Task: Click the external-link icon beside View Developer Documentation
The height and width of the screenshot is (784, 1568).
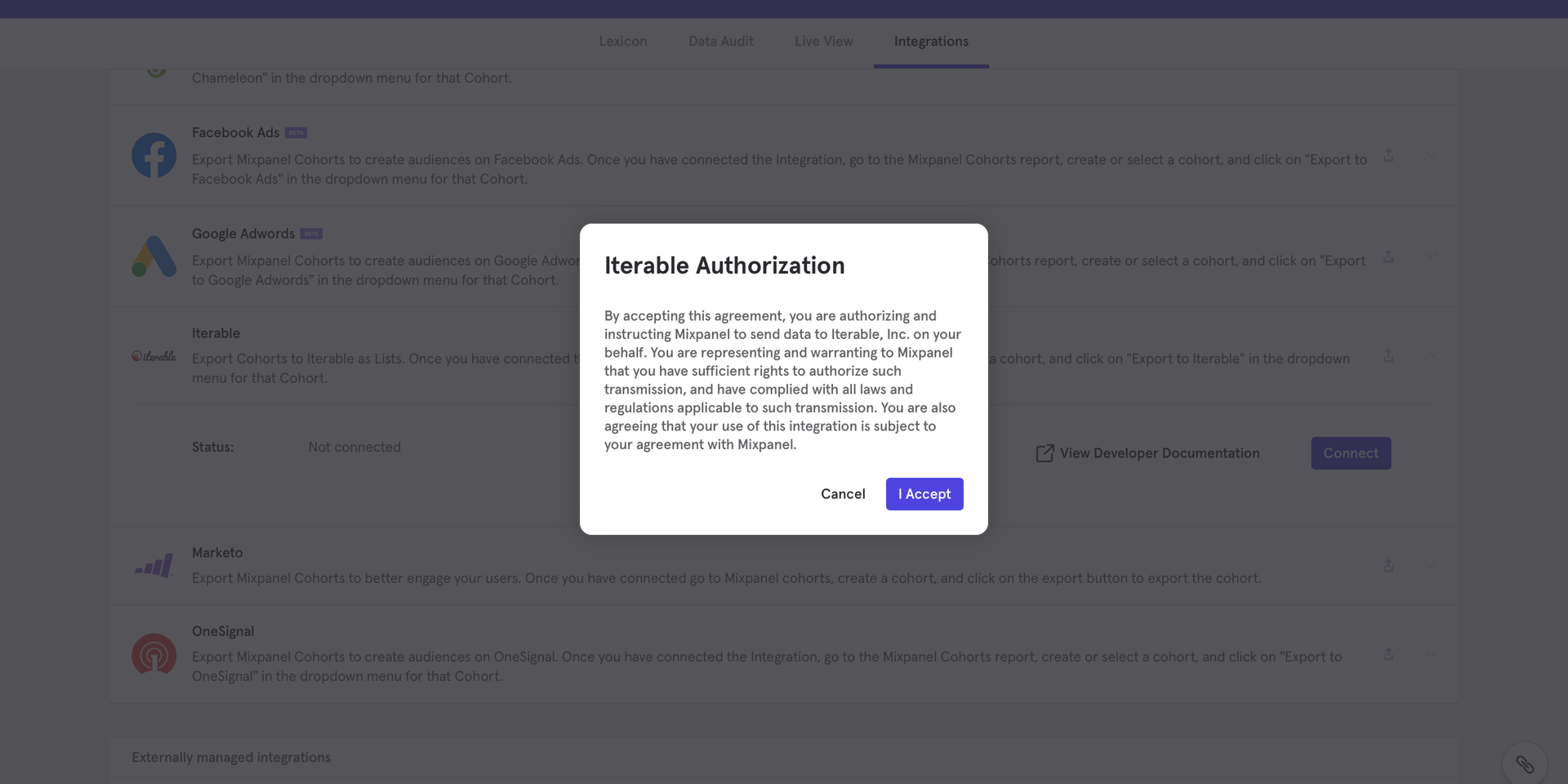Action: coord(1044,452)
